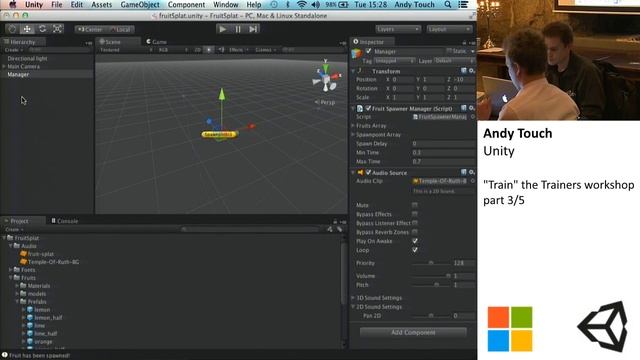640x360 pixels.
Task: Expand the Fonts folder
Action: [11, 270]
